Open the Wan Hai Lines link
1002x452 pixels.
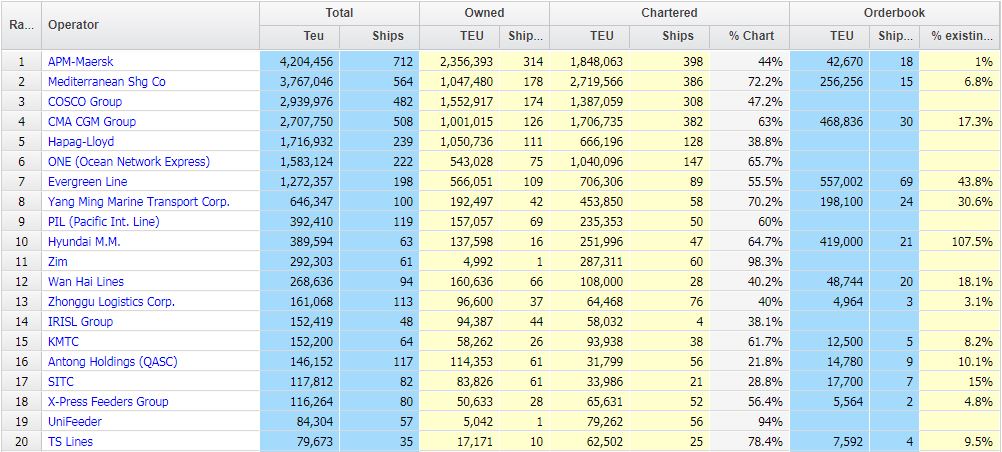point(86,281)
